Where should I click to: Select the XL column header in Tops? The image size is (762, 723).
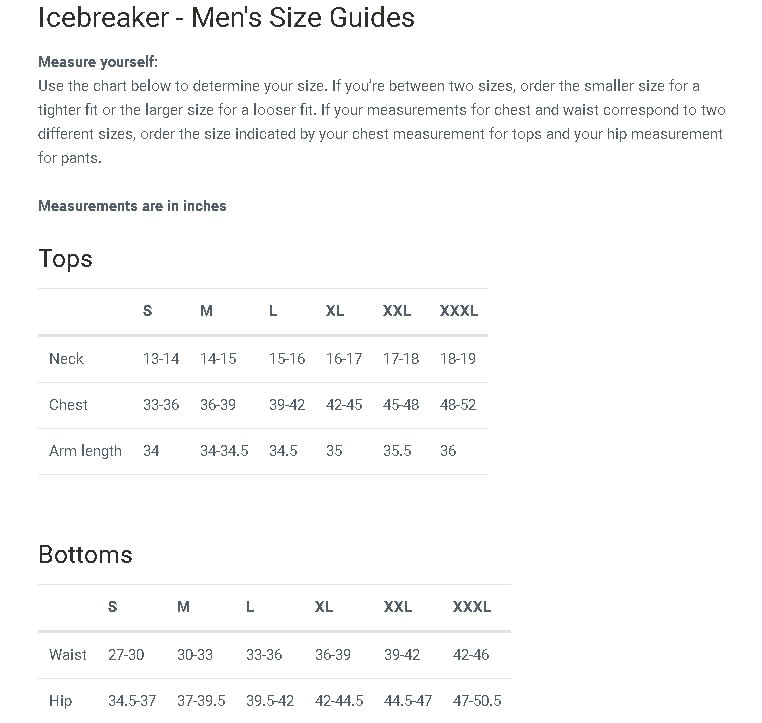tap(335, 311)
